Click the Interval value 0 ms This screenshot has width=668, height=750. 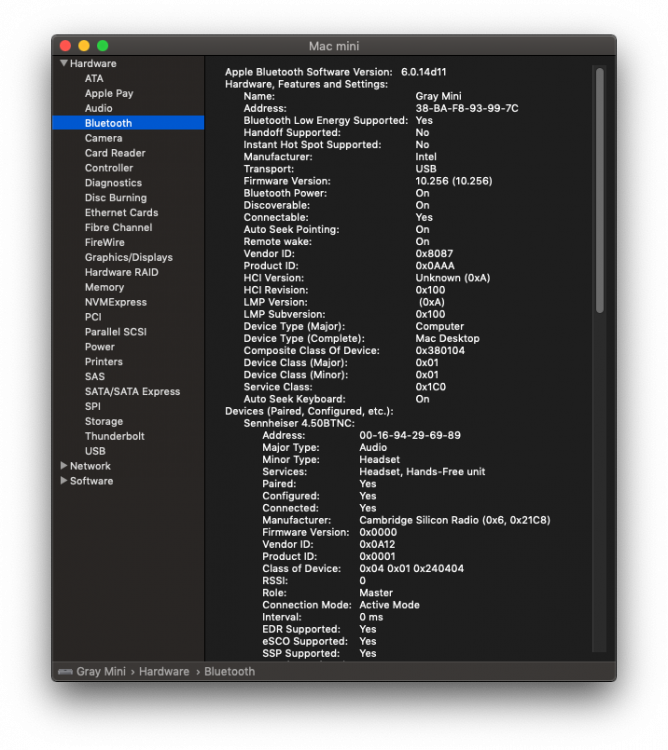coord(371,617)
